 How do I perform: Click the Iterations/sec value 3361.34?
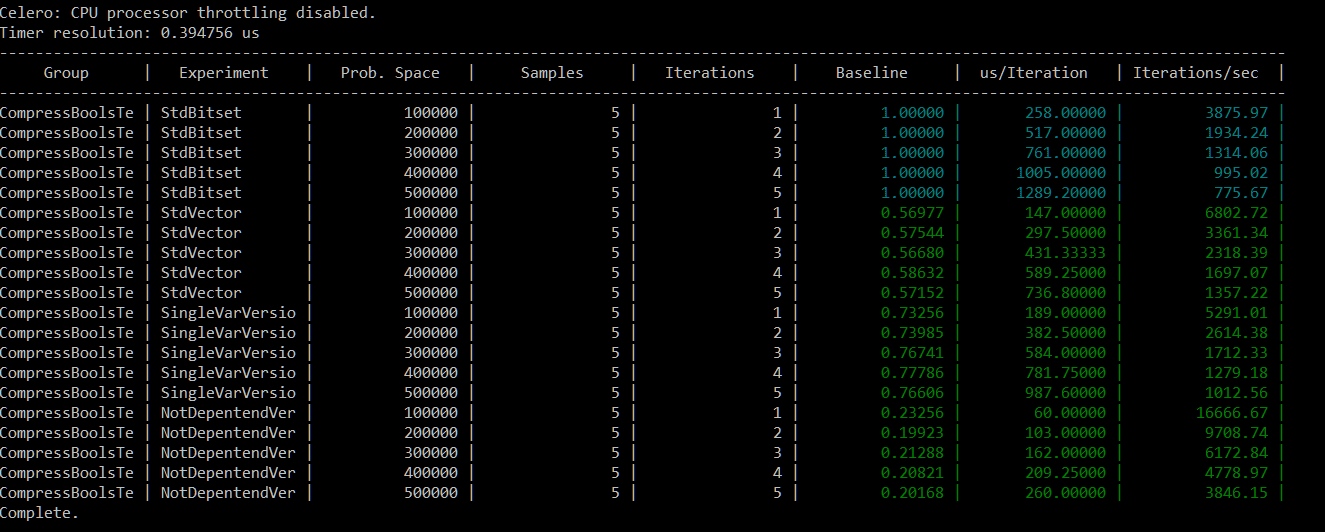(1237, 233)
